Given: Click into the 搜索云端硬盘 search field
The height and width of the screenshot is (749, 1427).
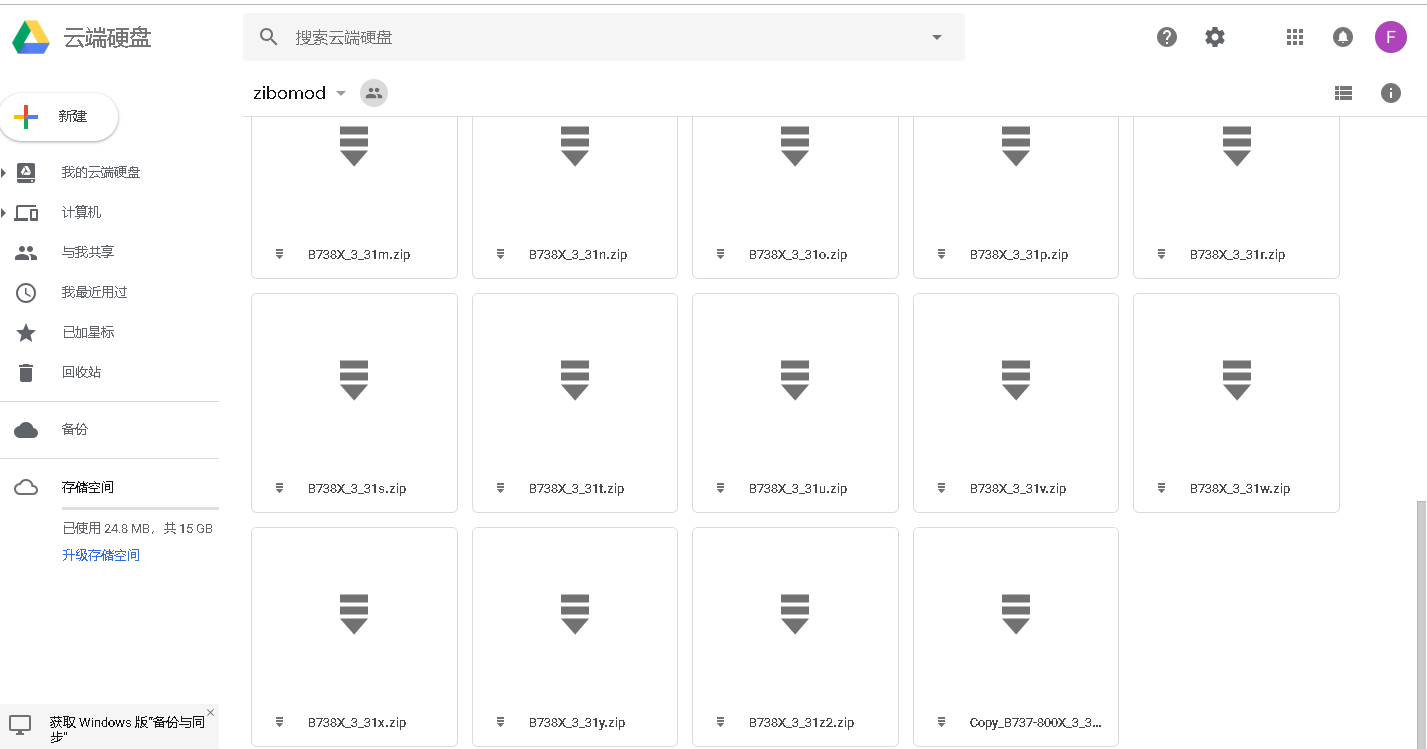Looking at the screenshot, I should pyautogui.click(x=603, y=37).
